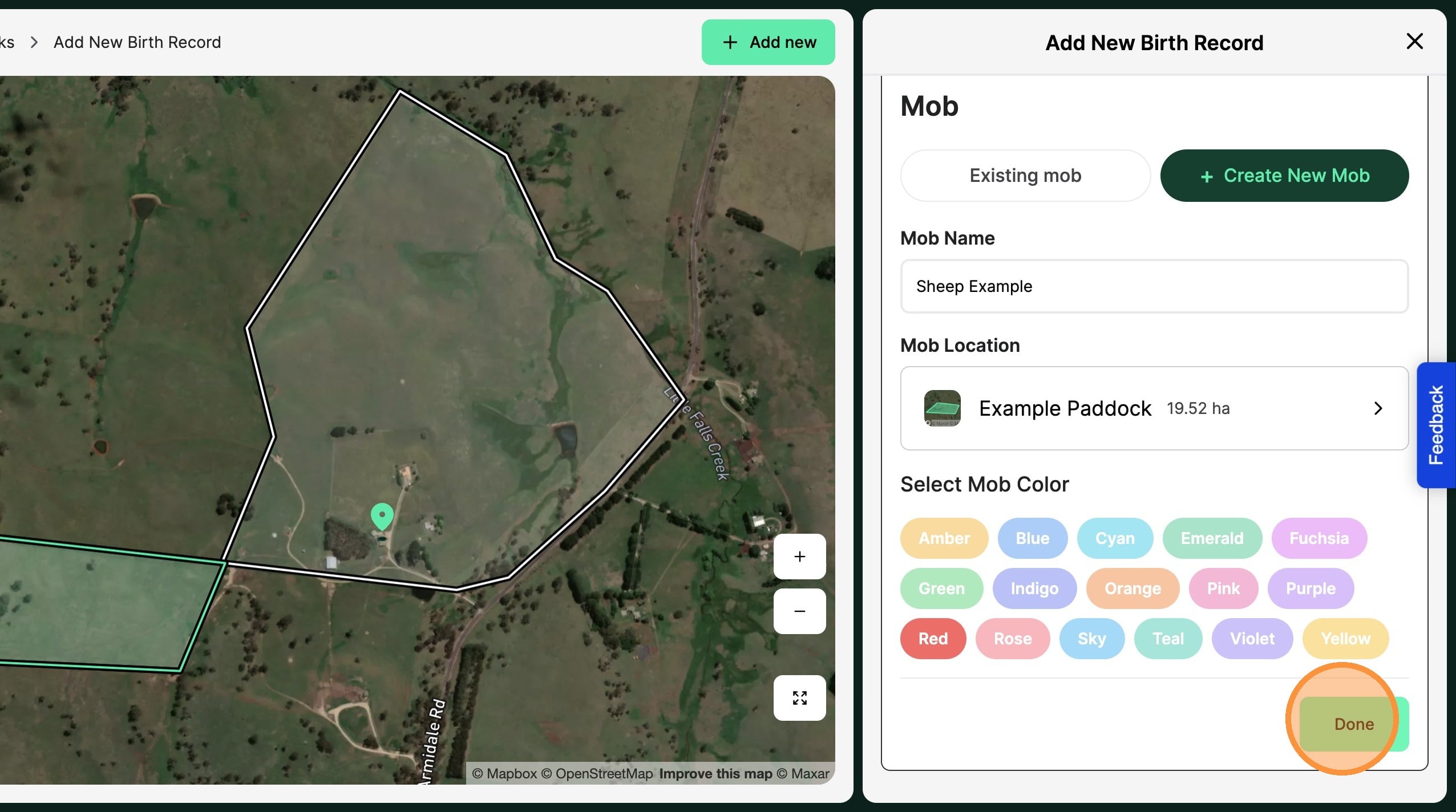Toggle fullscreen map view

pos(799,698)
